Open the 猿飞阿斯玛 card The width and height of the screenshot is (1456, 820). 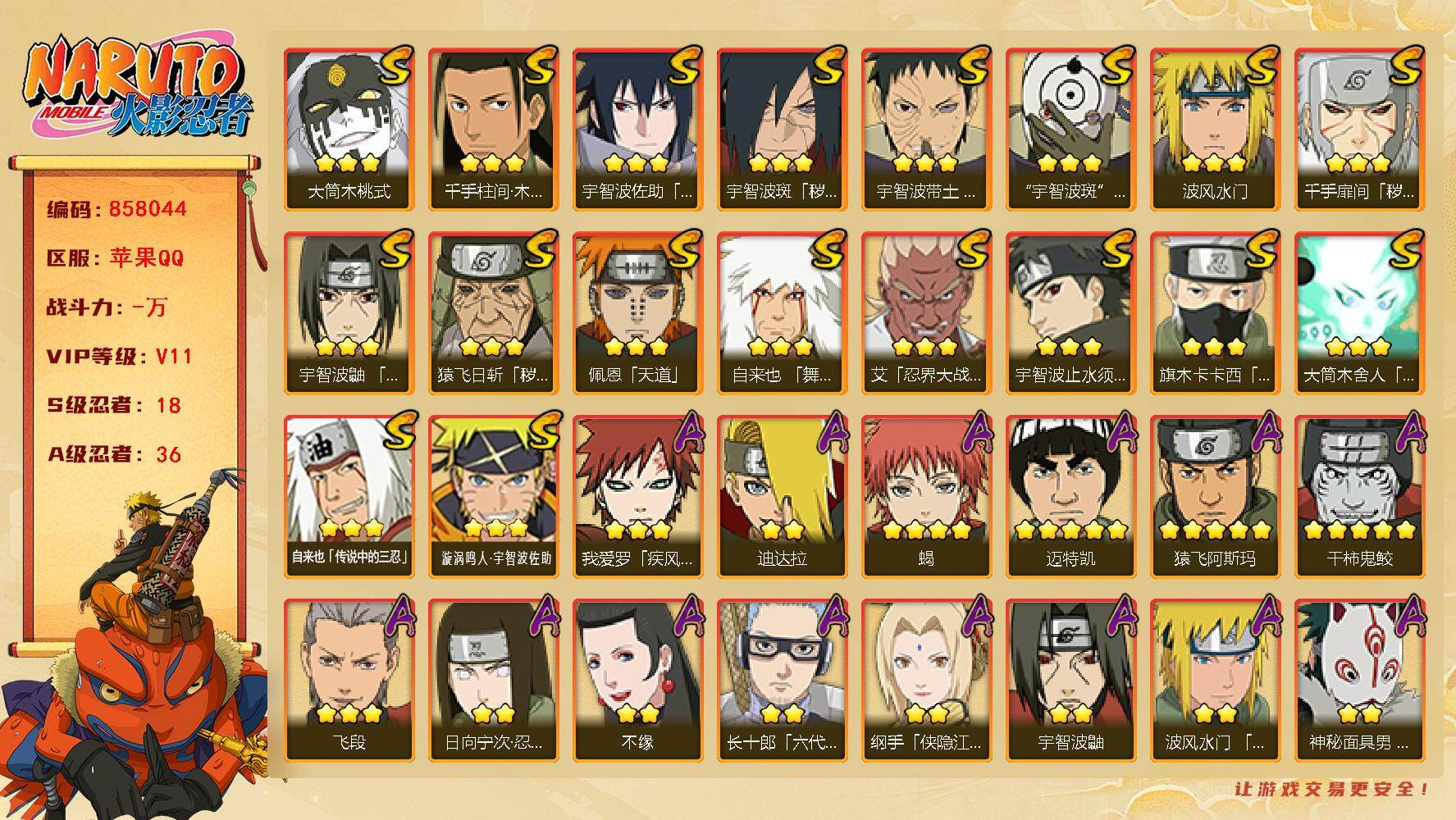(1215, 496)
